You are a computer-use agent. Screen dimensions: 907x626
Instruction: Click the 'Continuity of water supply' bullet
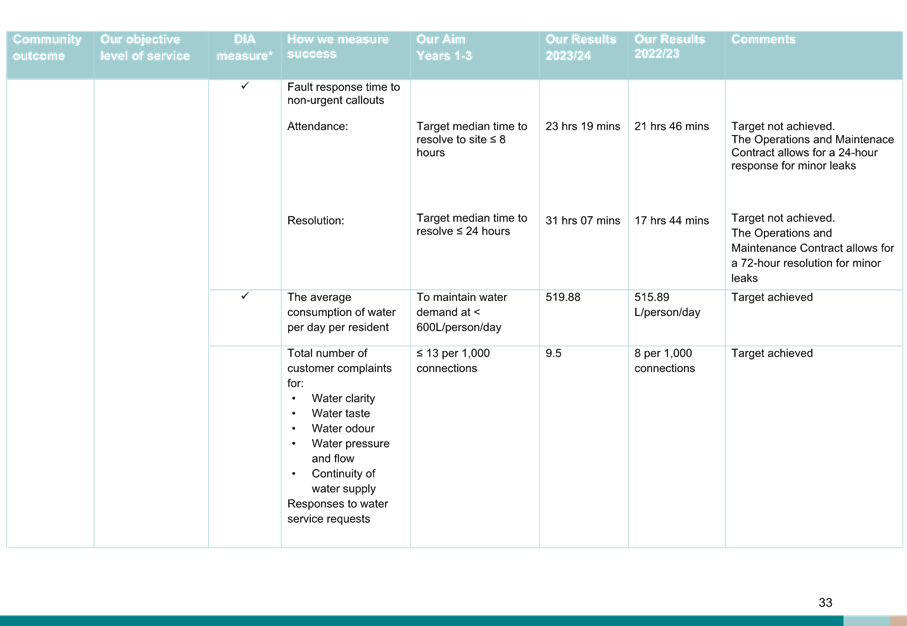(344, 481)
